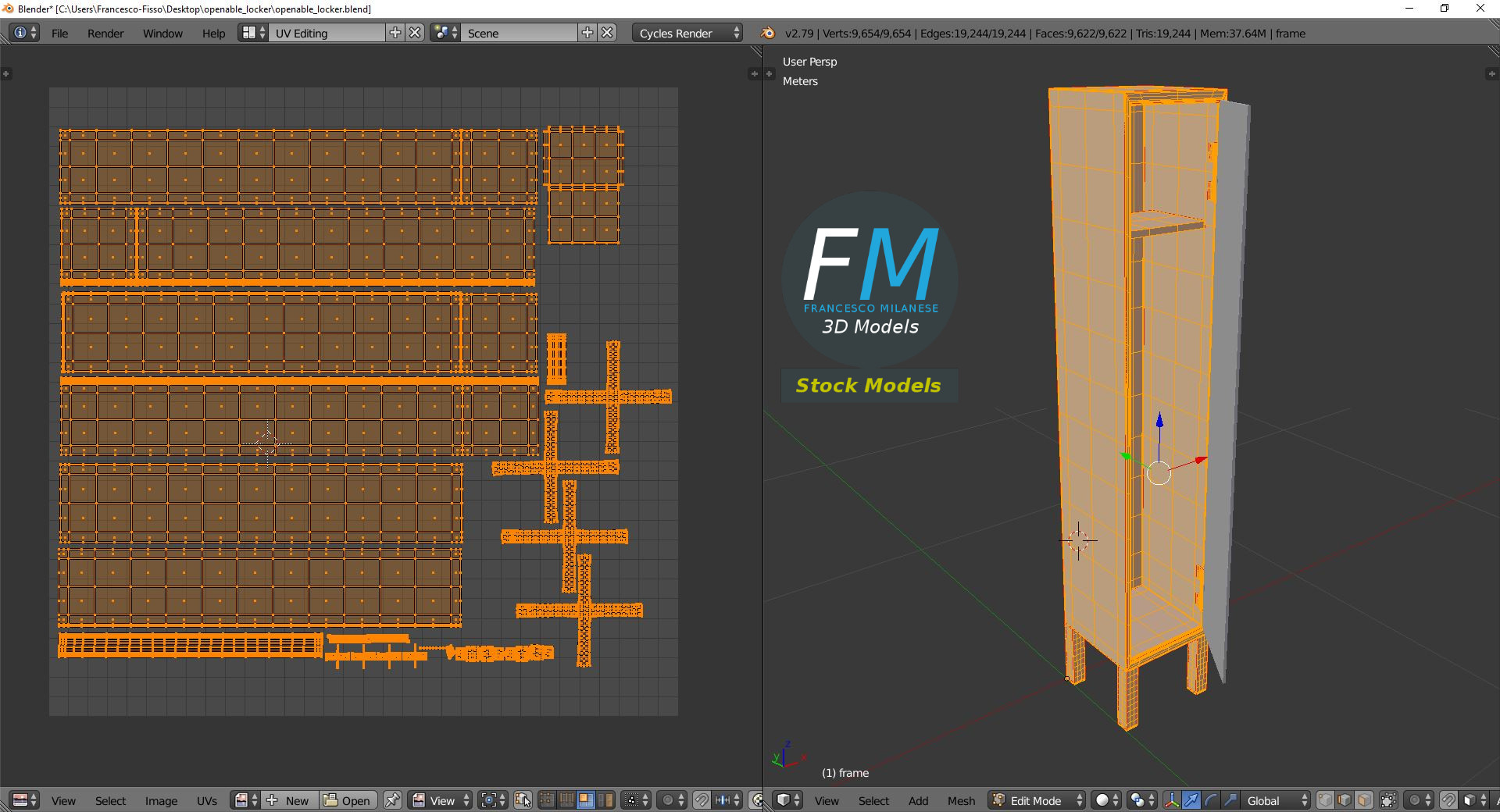Select mesh vertex select mode
The image size is (1500, 812).
tap(1325, 800)
